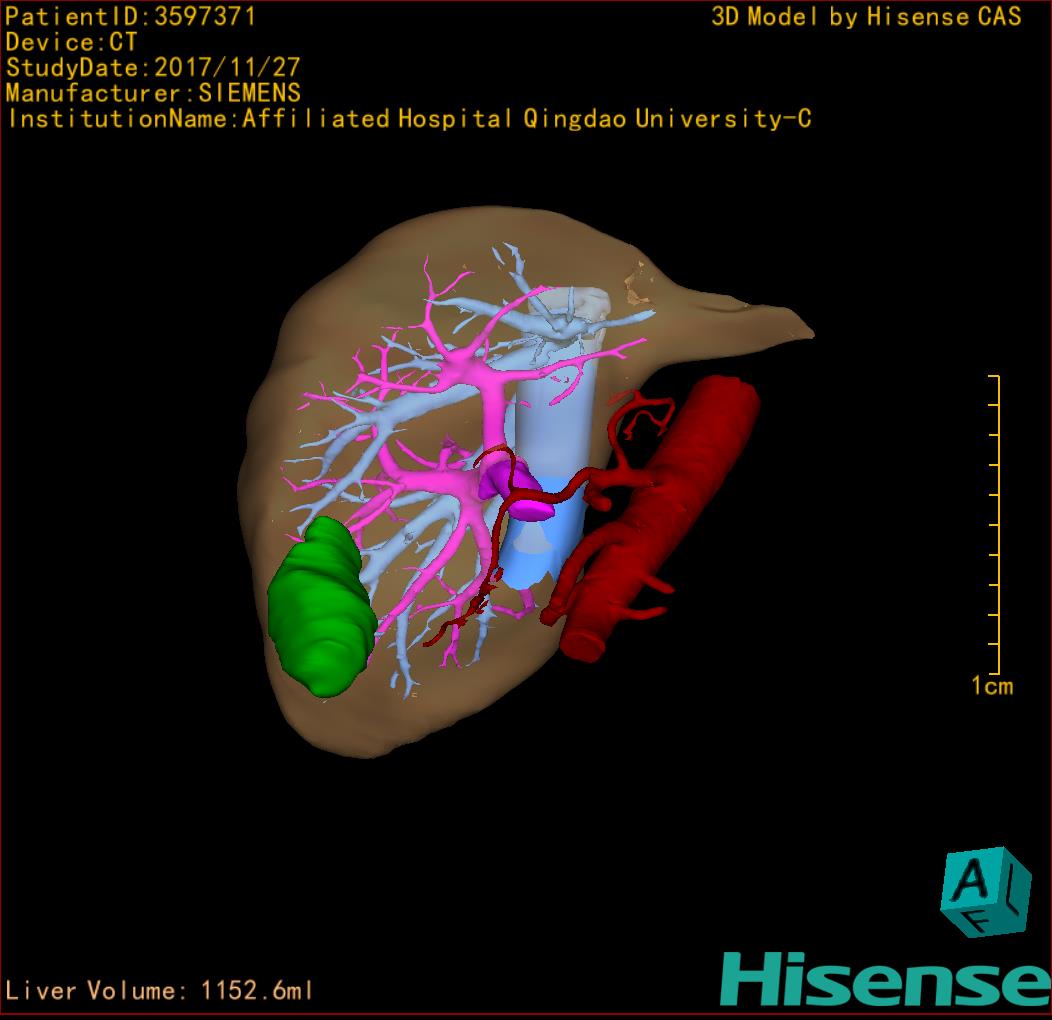
Task: Click the purple structure near the portal vein
Action: pos(515,490)
